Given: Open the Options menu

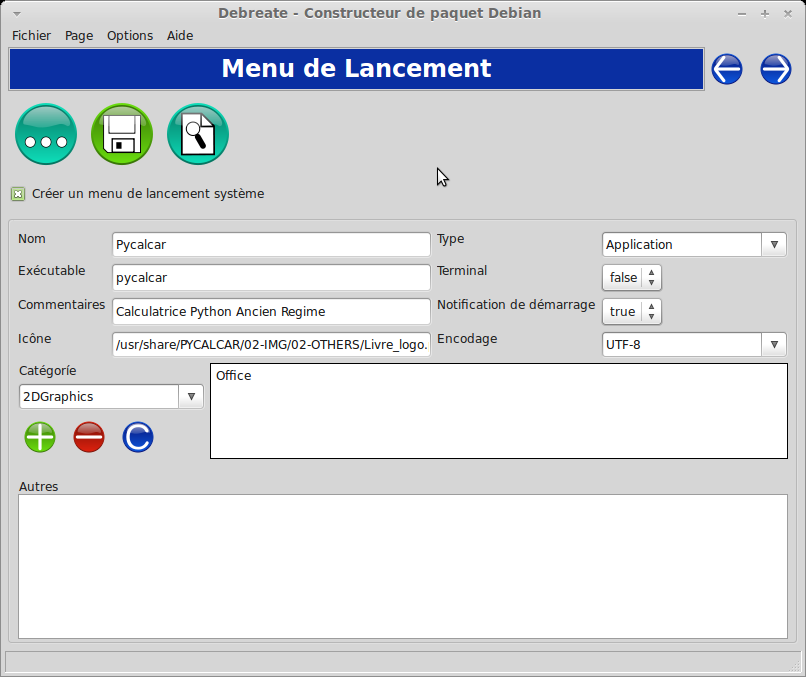Looking at the screenshot, I should (x=130, y=35).
